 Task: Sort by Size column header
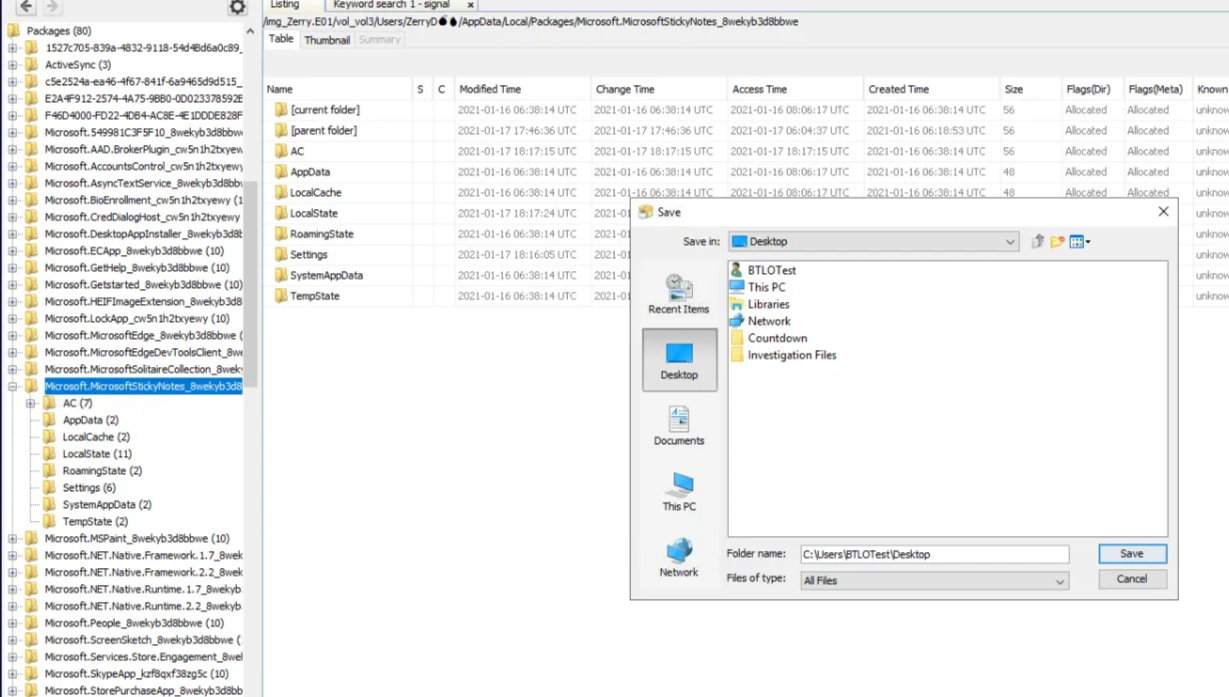pyautogui.click(x=1029, y=89)
